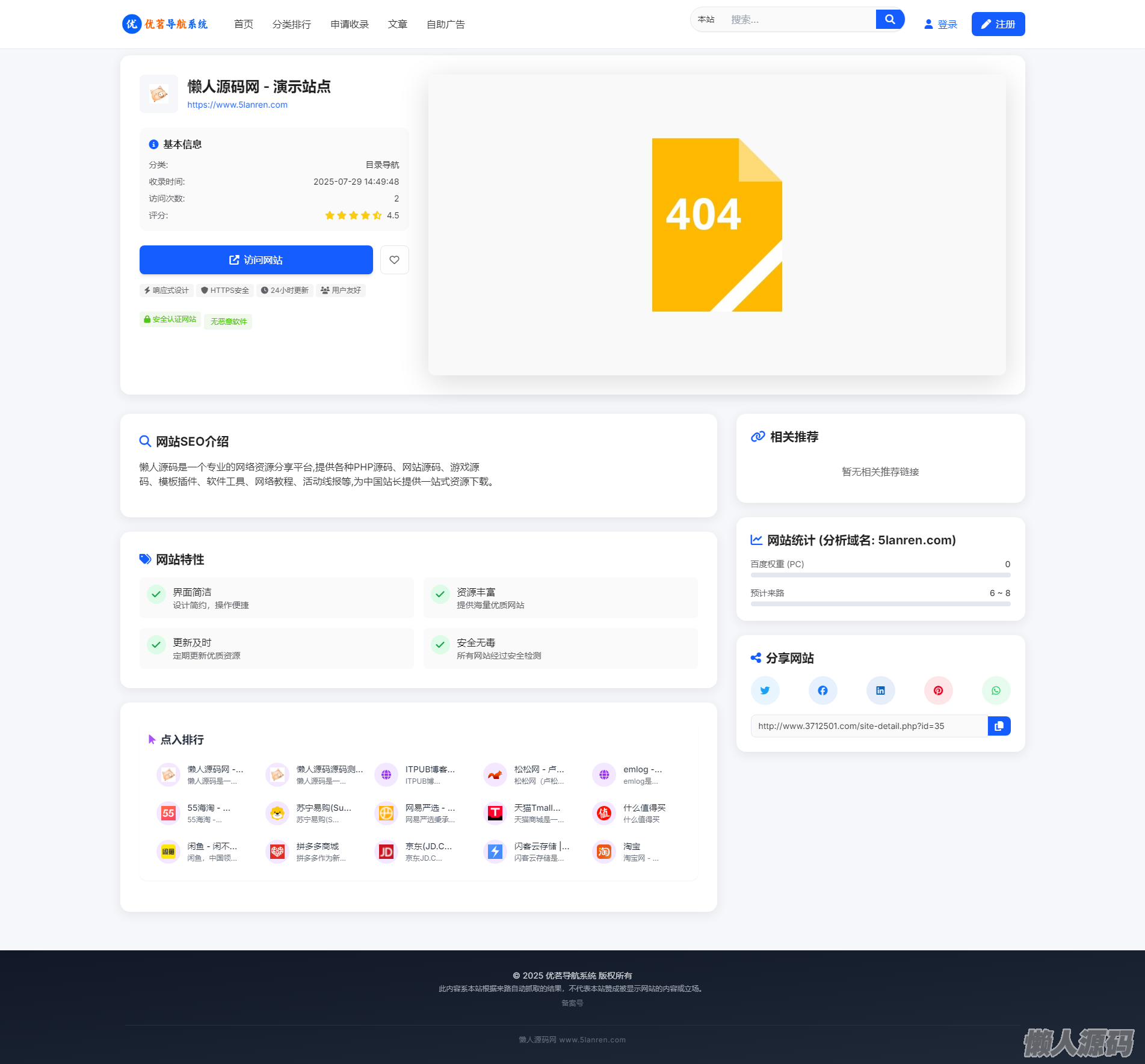This screenshot has width=1145, height=1064.
Task: Click the 登录 login link
Action: click(940, 24)
